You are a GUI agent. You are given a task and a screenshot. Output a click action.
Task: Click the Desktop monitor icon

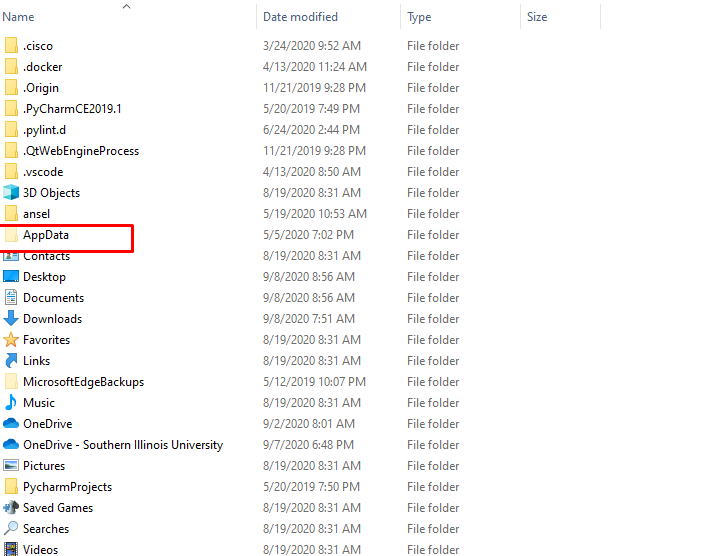point(11,277)
